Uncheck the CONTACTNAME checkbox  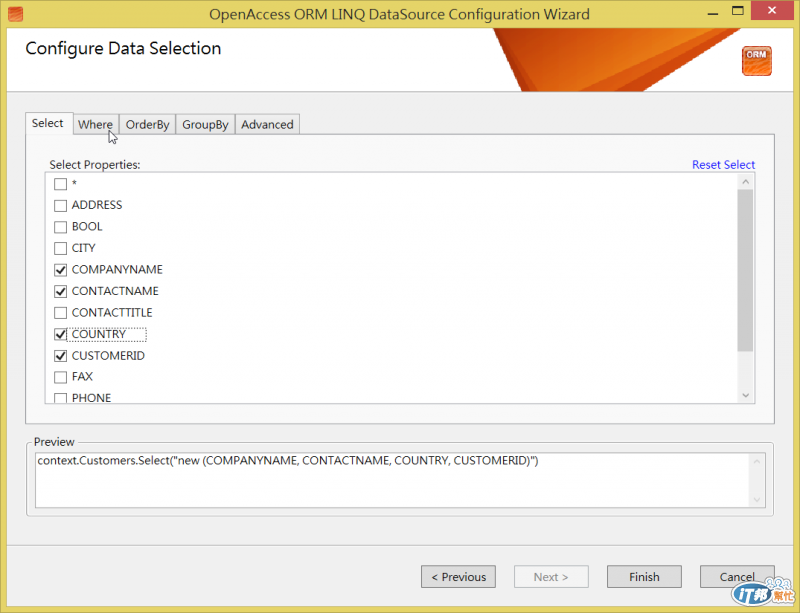coord(60,291)
